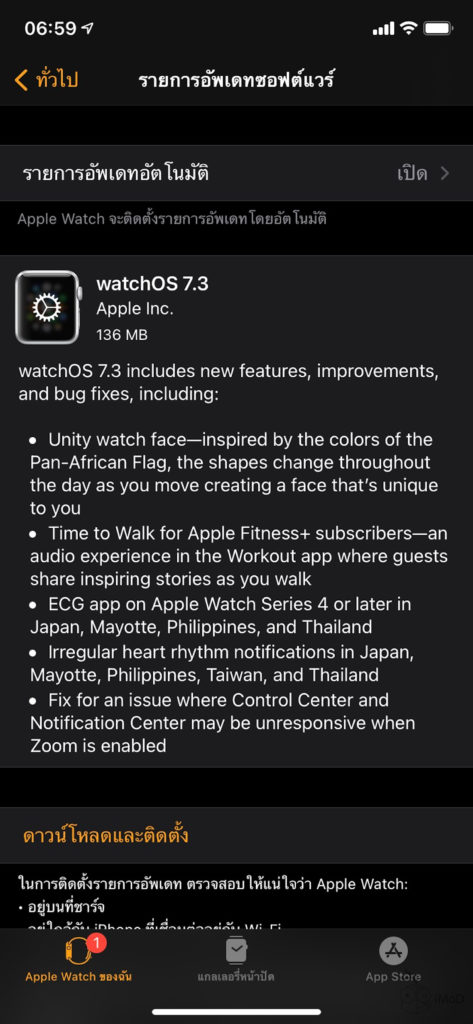473x1024 pixels.
Task: Tap the Wi-Fi status icon
Action: coord(409,28)
